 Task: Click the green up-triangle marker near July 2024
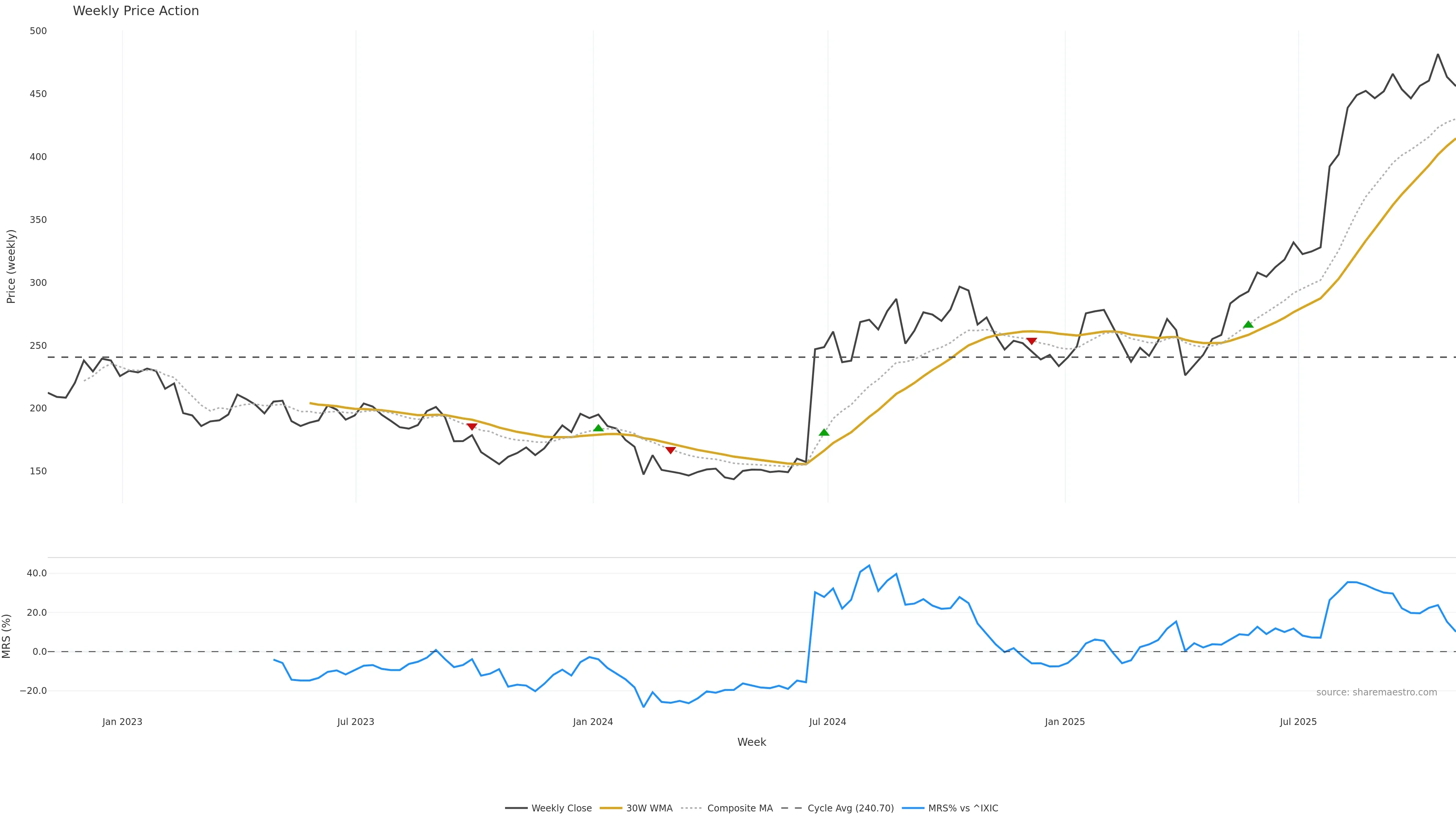[824, 432]
